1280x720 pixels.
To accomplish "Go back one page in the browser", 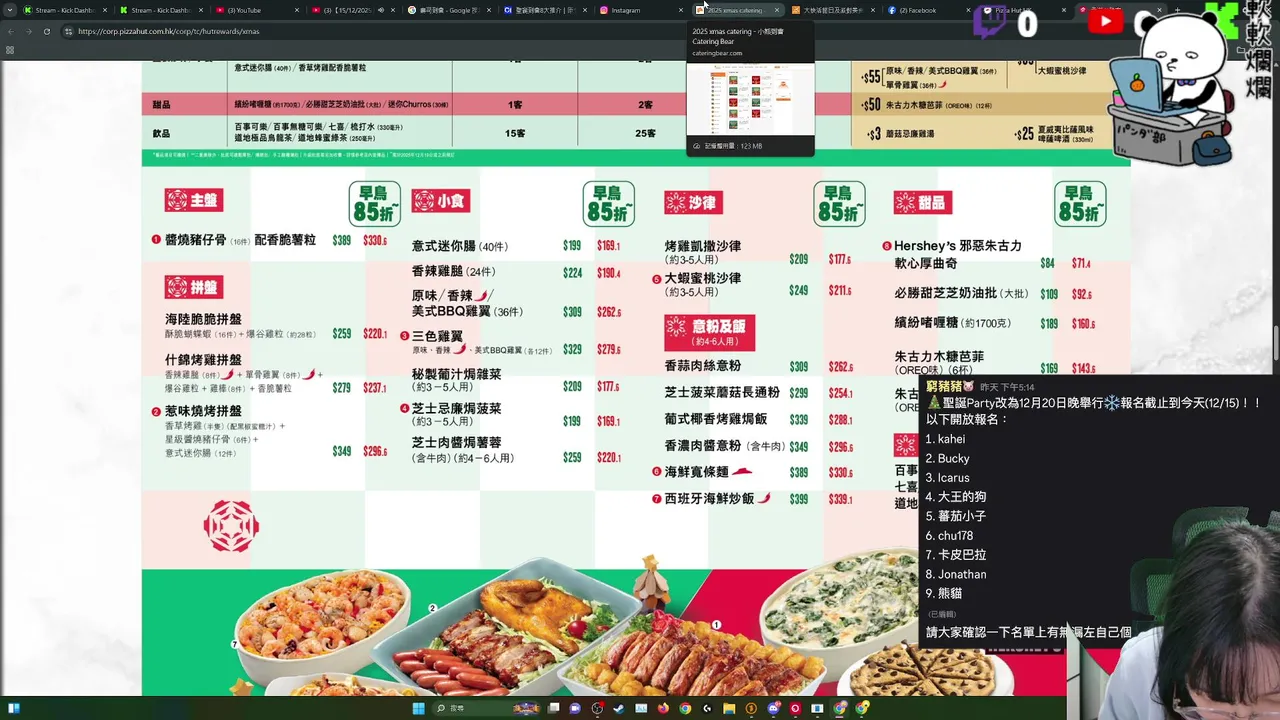I will [x=11, y=31].
